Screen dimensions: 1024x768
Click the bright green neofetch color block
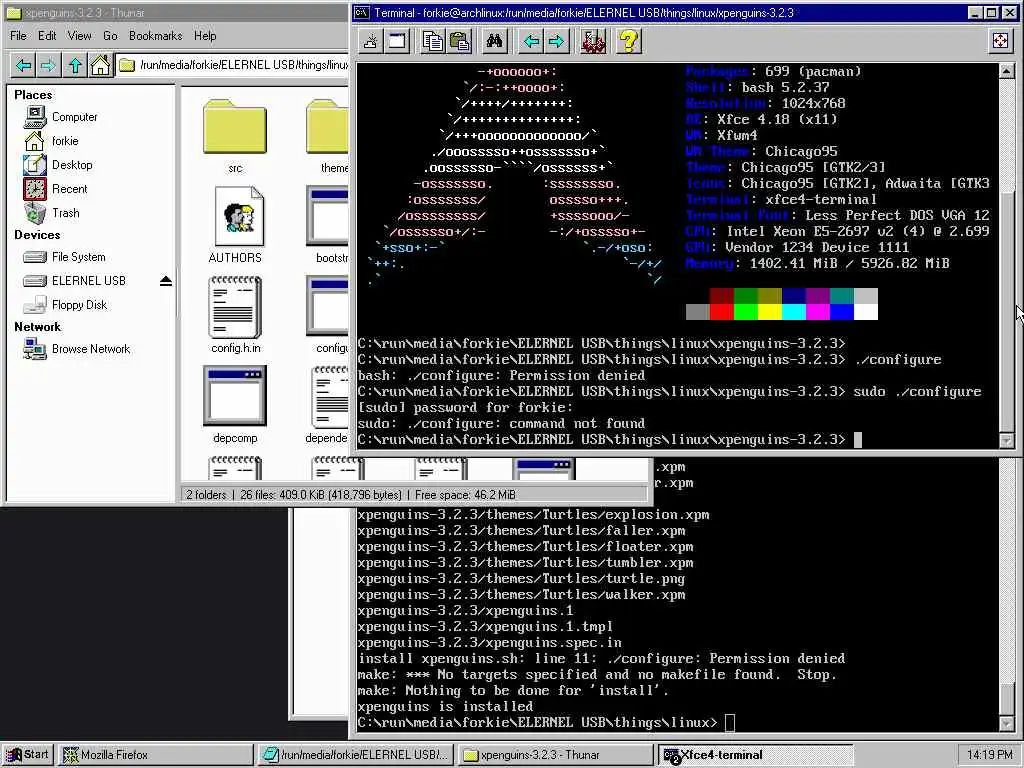(x=746, y=312)
